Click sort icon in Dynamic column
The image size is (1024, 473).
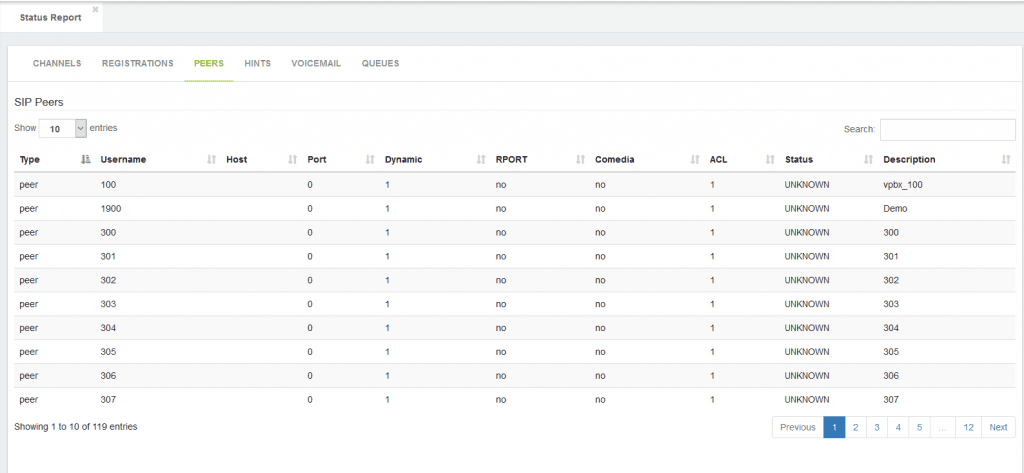(481, 159)
